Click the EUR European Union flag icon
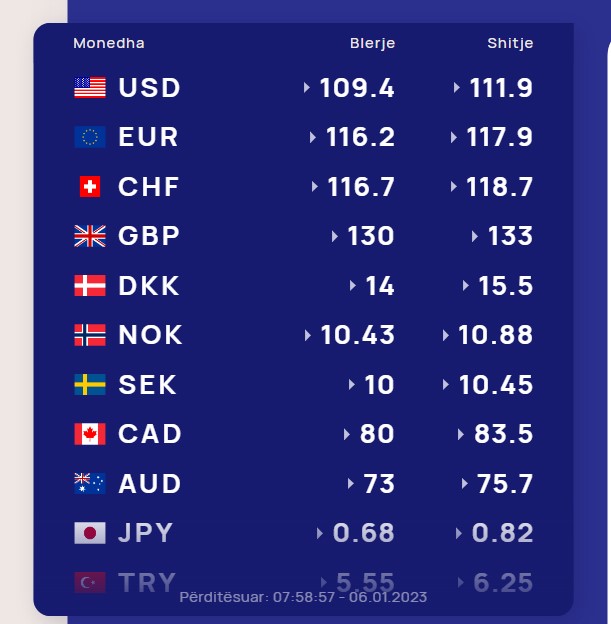 (x=90, y=137)
